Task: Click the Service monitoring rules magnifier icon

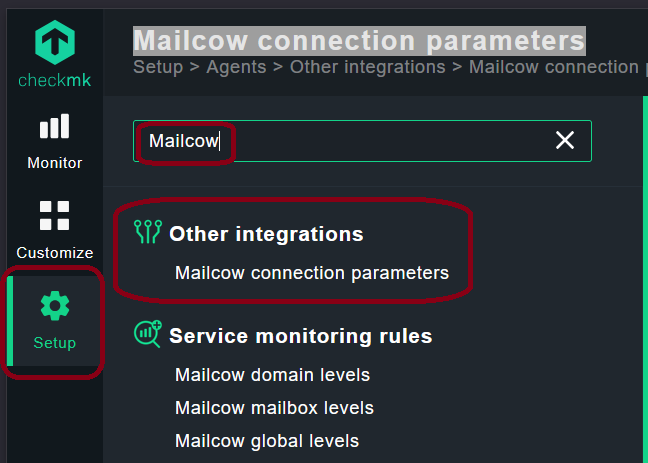Action: coord(148,334)
